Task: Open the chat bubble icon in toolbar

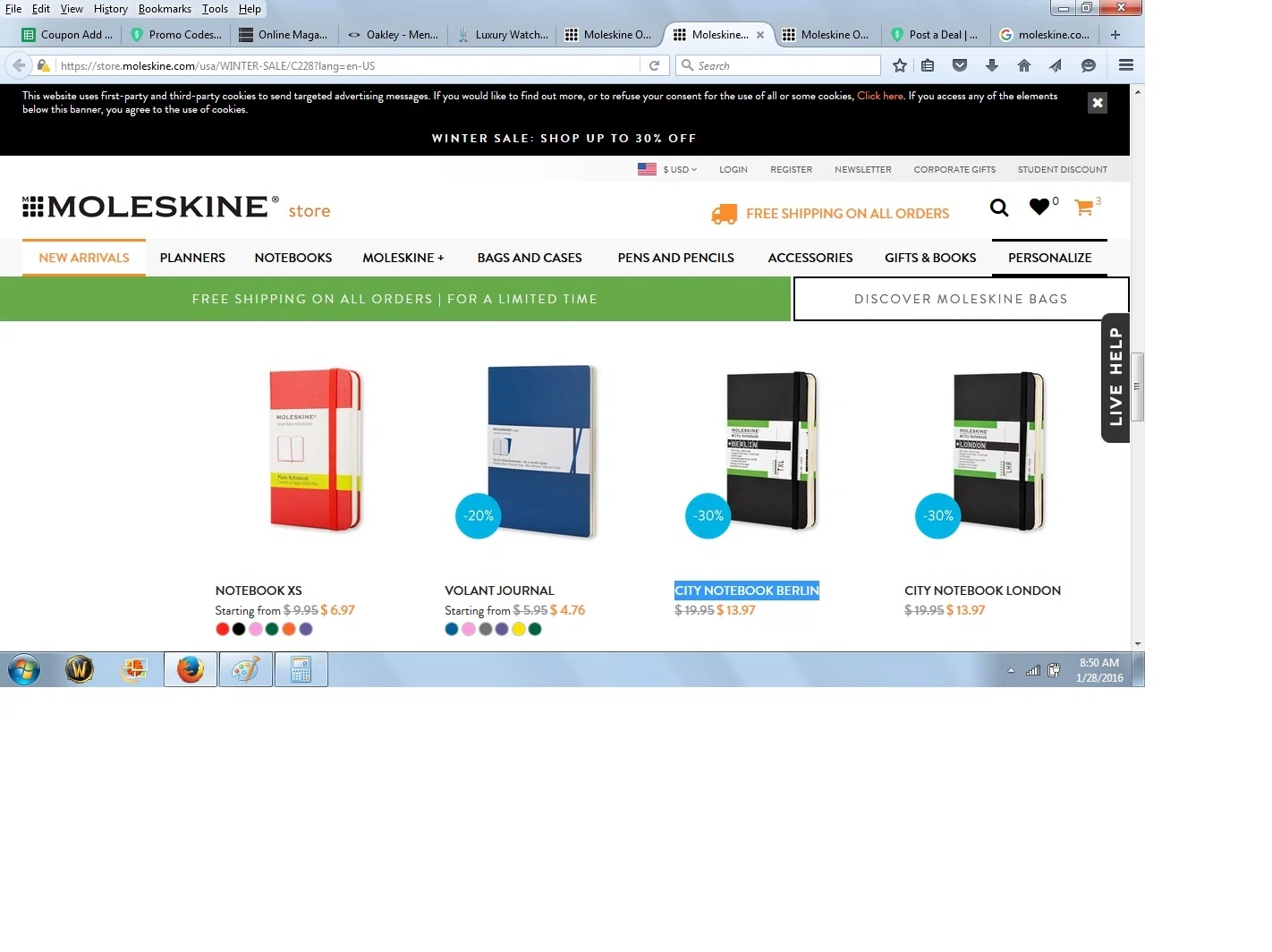Action: tap(1089, 65)
